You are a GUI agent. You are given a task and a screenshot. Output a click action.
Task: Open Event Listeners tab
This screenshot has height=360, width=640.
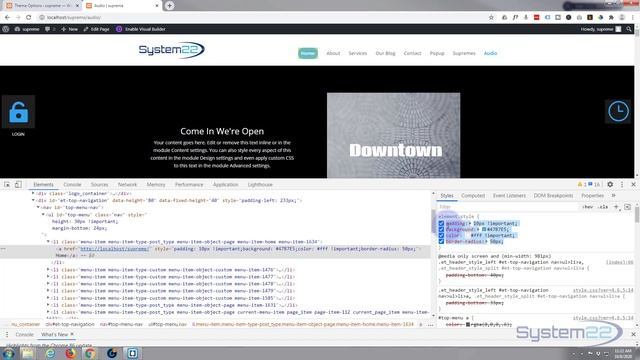(x=509, y=196)
